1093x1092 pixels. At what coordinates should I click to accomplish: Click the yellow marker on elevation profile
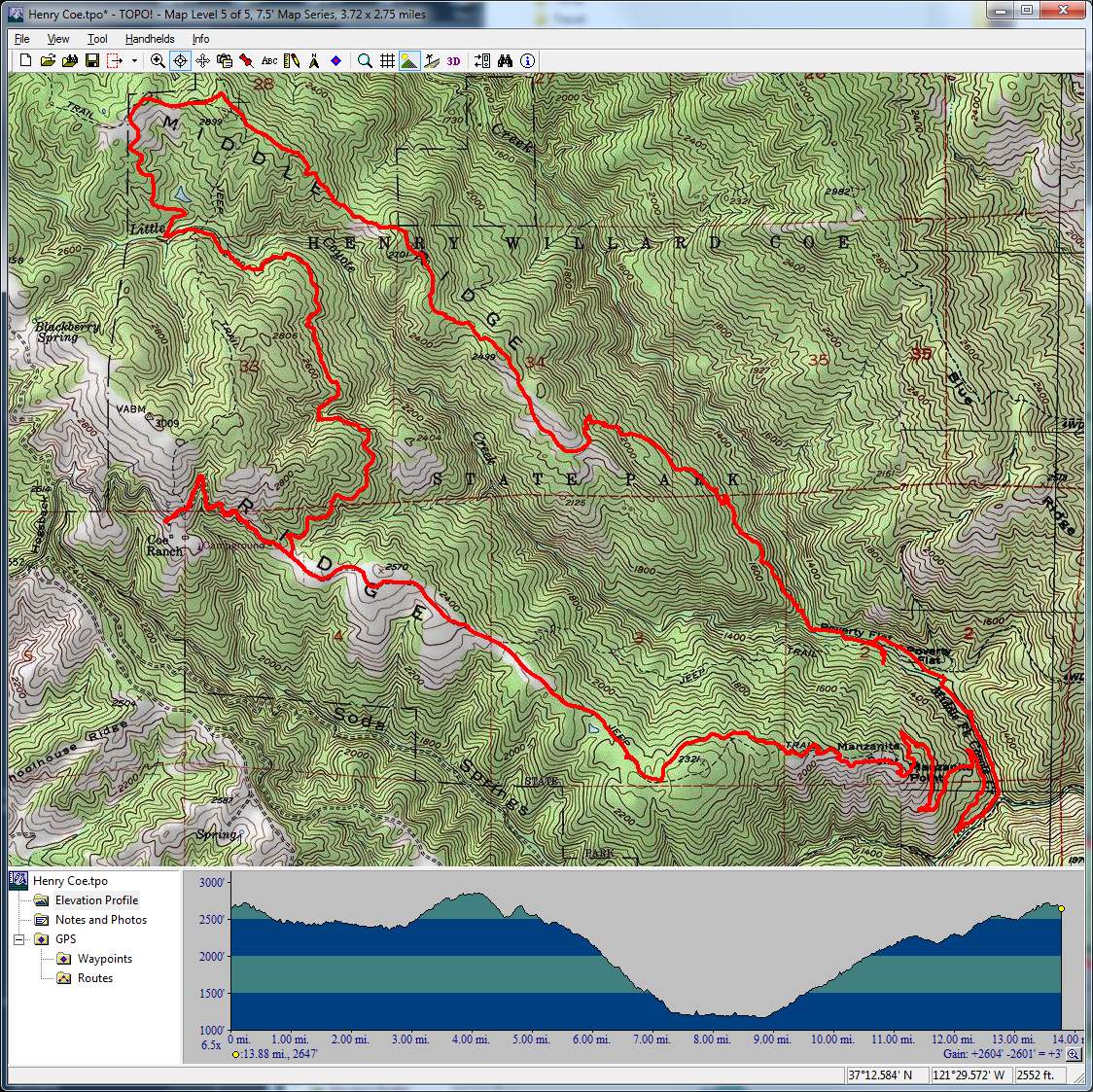tap(1061, 909)
